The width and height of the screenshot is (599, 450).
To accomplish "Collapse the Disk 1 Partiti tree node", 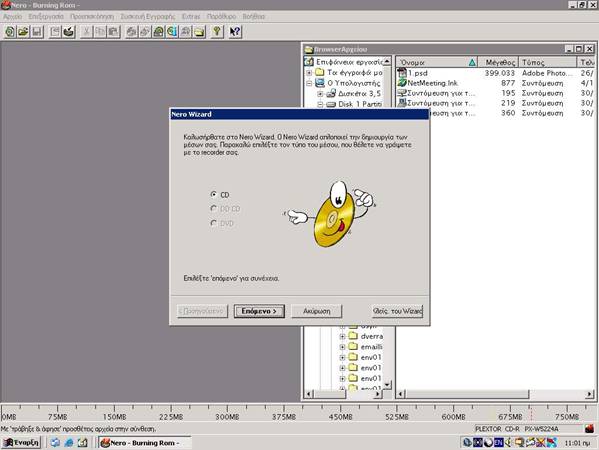I will (320, 104).
